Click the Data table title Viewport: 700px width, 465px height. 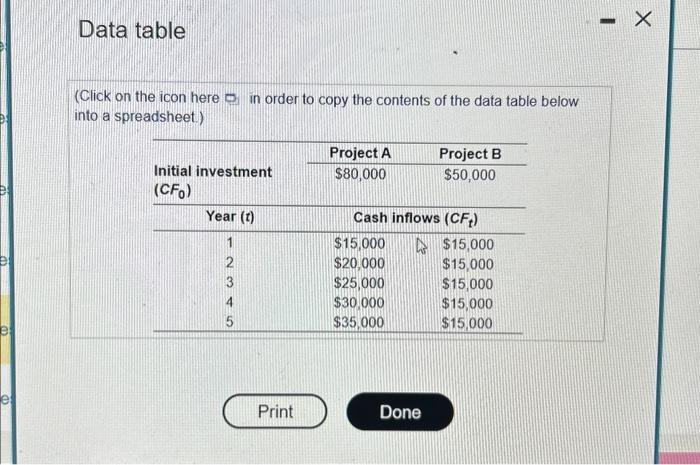[x=132, y=30]
